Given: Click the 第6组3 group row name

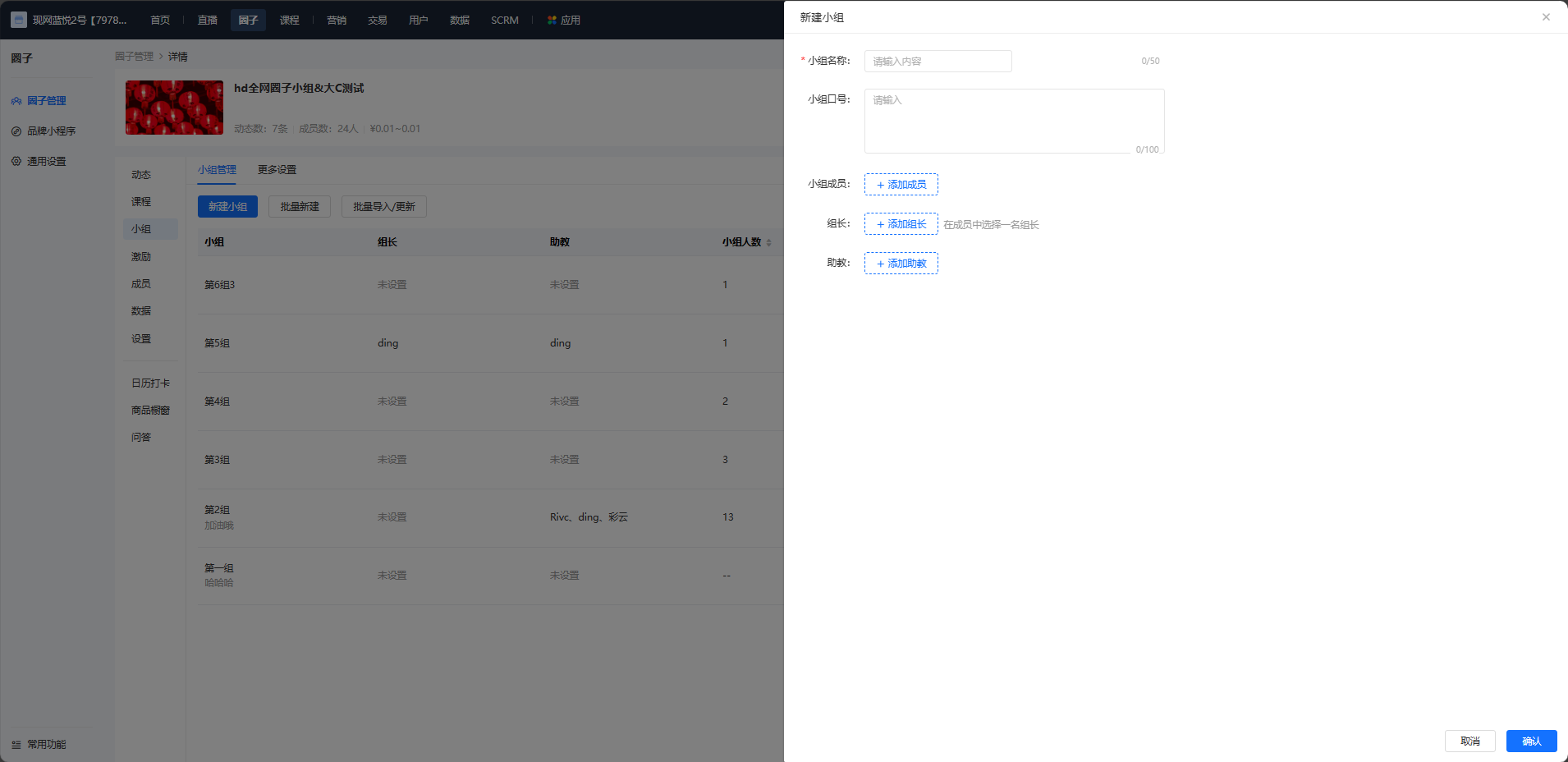Looking at the screenshot, I should click(219, 285).
